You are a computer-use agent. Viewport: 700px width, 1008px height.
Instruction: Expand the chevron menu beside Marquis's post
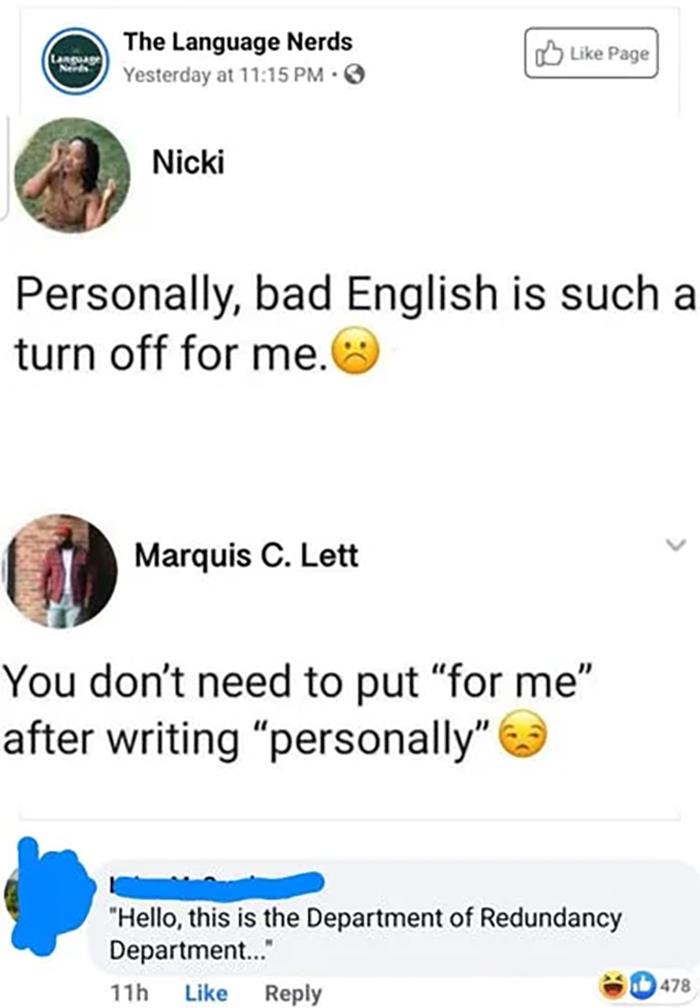pyautogui.click(x=676, y=545)
